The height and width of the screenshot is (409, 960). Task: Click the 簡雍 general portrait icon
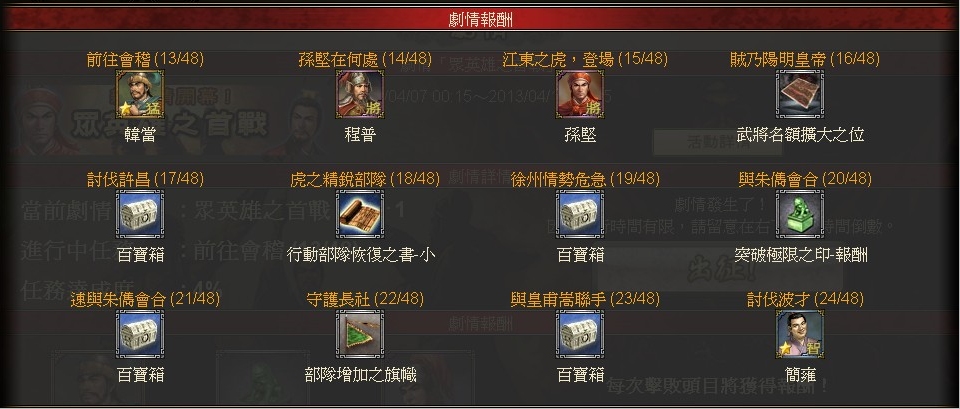point(800,334)
